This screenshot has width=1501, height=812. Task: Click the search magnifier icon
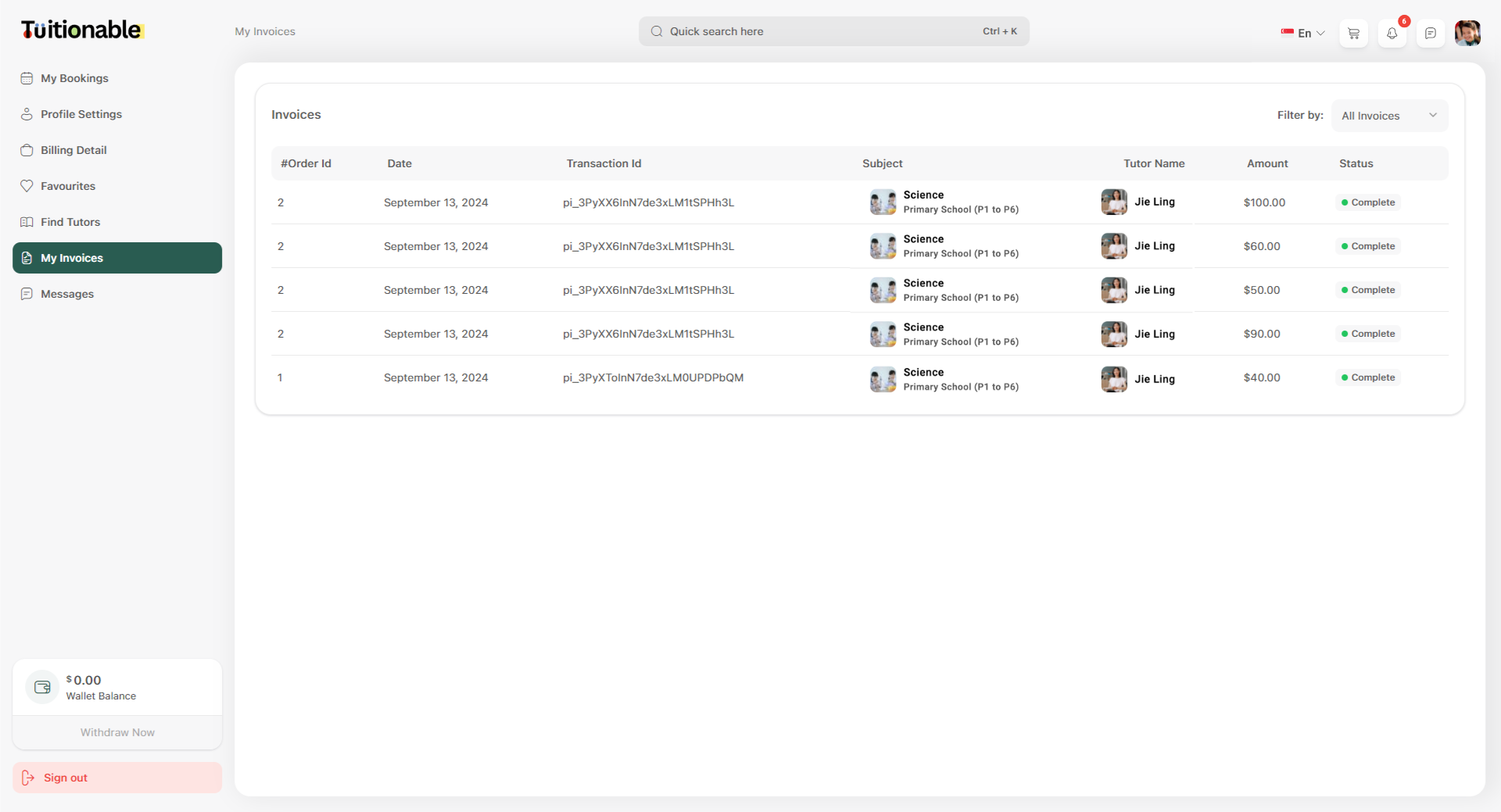click(657, 31)
